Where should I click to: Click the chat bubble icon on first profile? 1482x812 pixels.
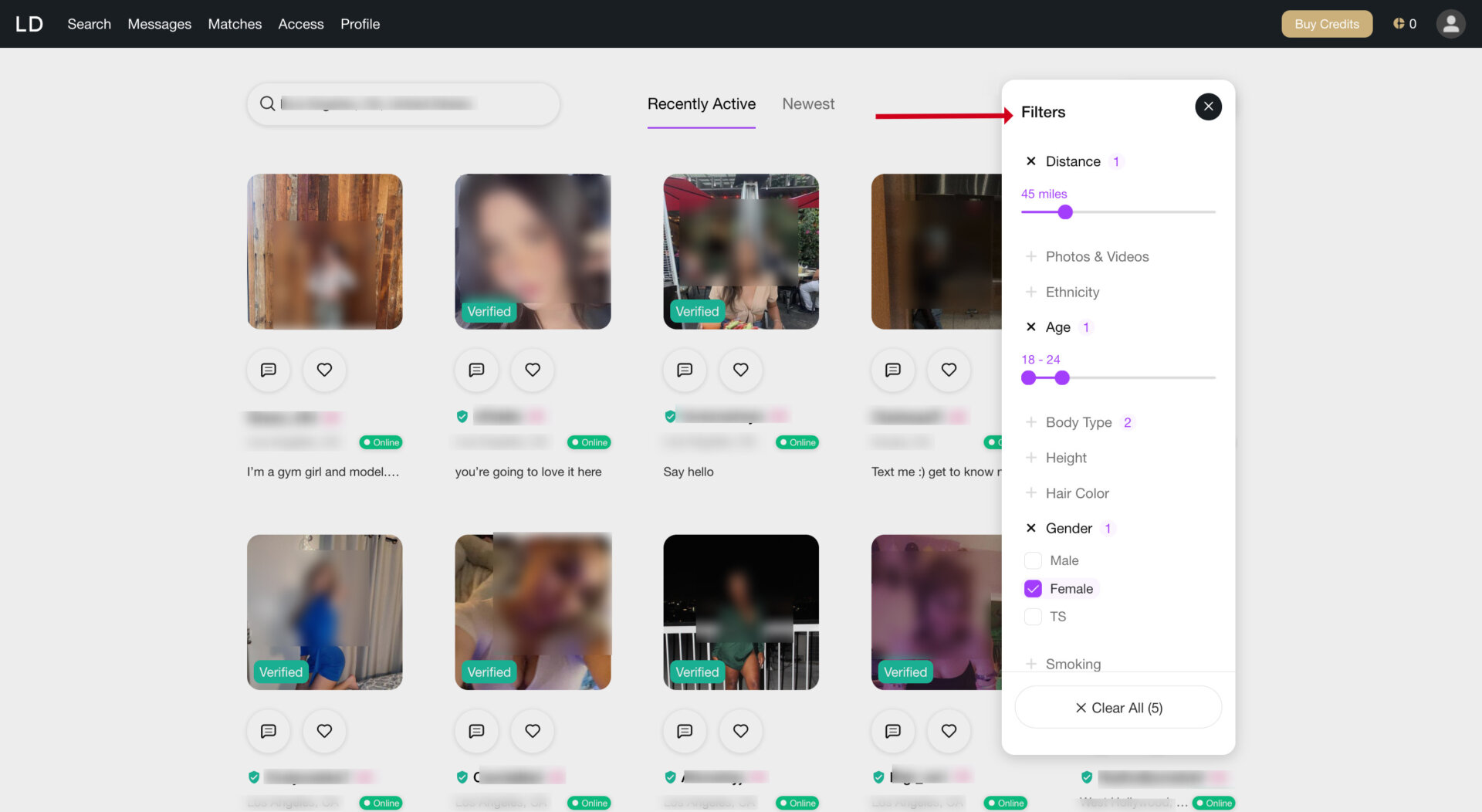click(x=268, y=370)
